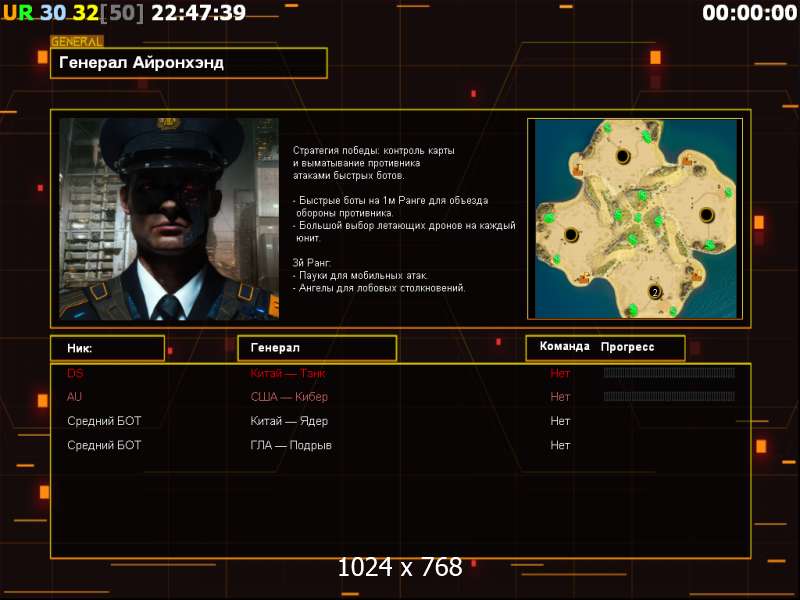Viewport: 800px width, 600px height.
Task: Click the 'Генерал Айронхэнд' title field
Action: coord(189,63)
